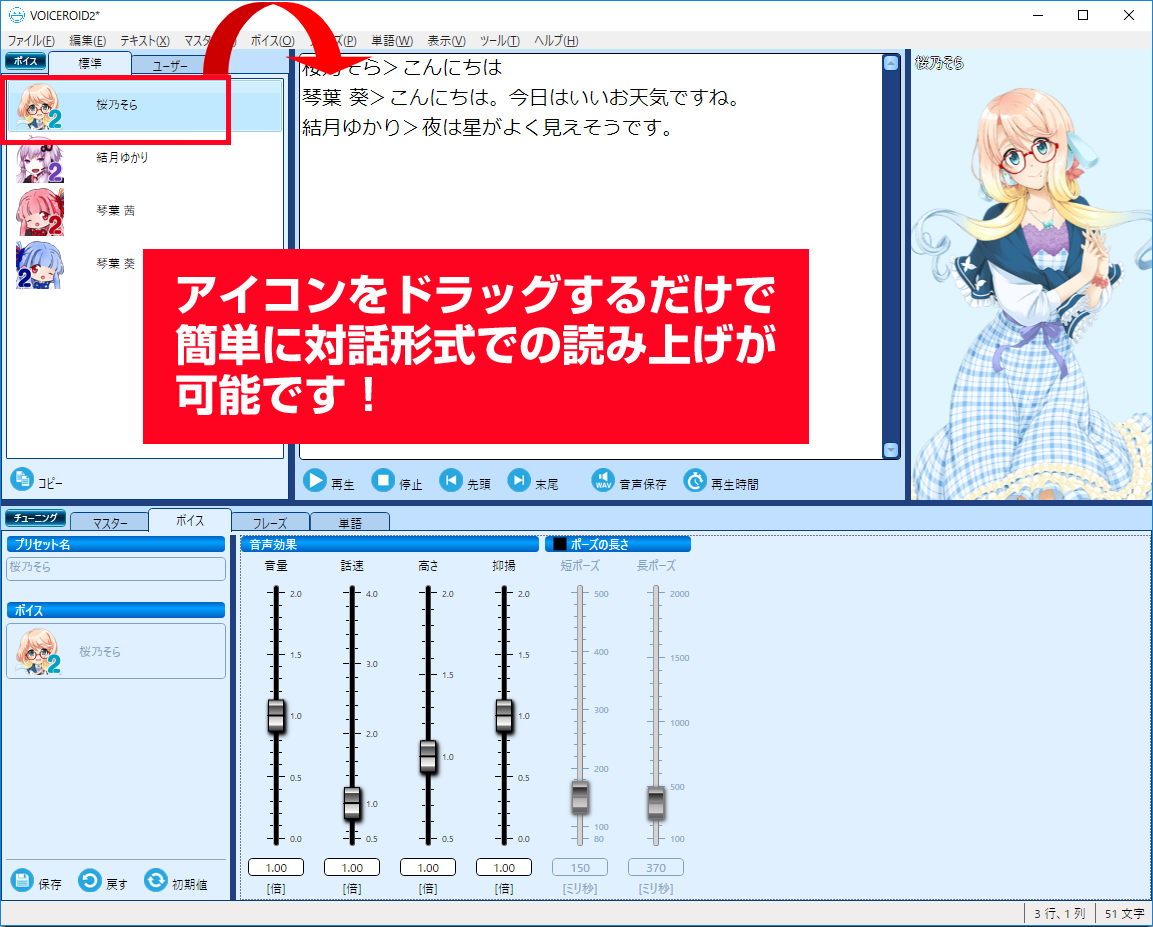Click the 音量 value box under its slider
Screen dimensions: 1153x927
click(276, 867)
